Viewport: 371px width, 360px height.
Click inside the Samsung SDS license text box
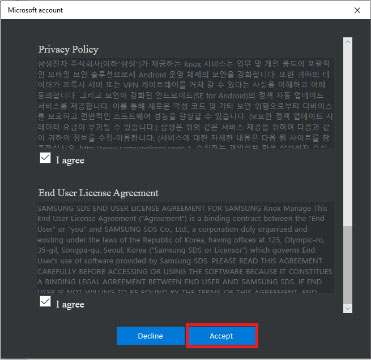186,248
